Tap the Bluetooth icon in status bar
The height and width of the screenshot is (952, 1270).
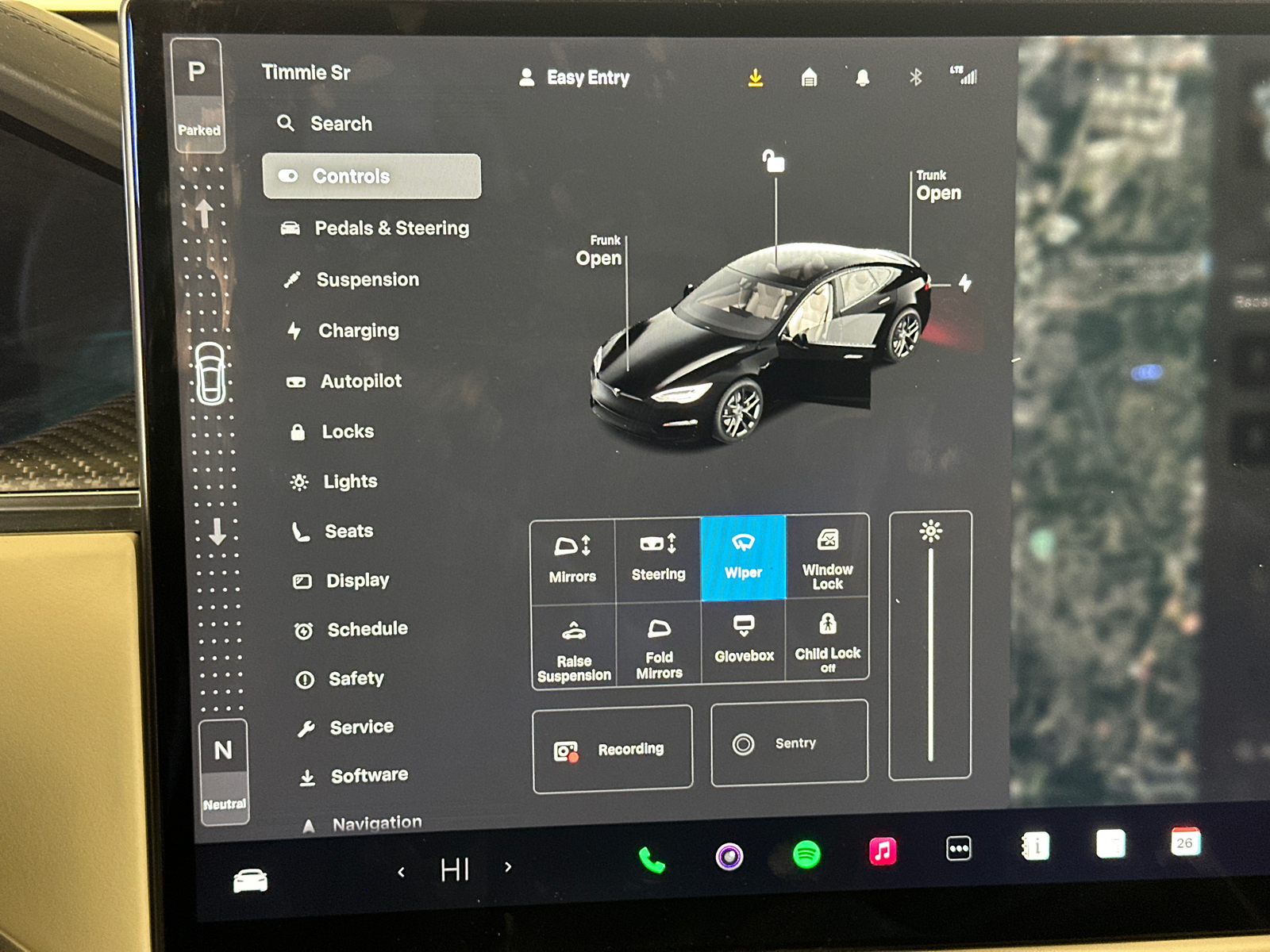(916, 77)
